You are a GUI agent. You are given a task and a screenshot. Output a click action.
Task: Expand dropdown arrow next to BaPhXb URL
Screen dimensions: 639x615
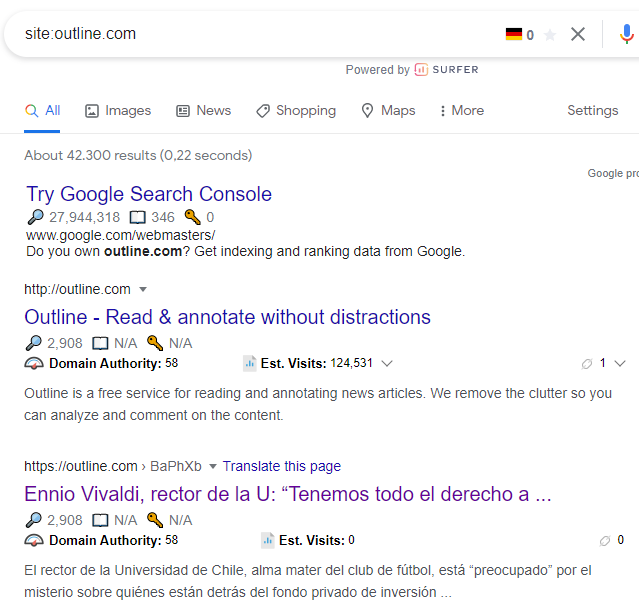(213, 467)
